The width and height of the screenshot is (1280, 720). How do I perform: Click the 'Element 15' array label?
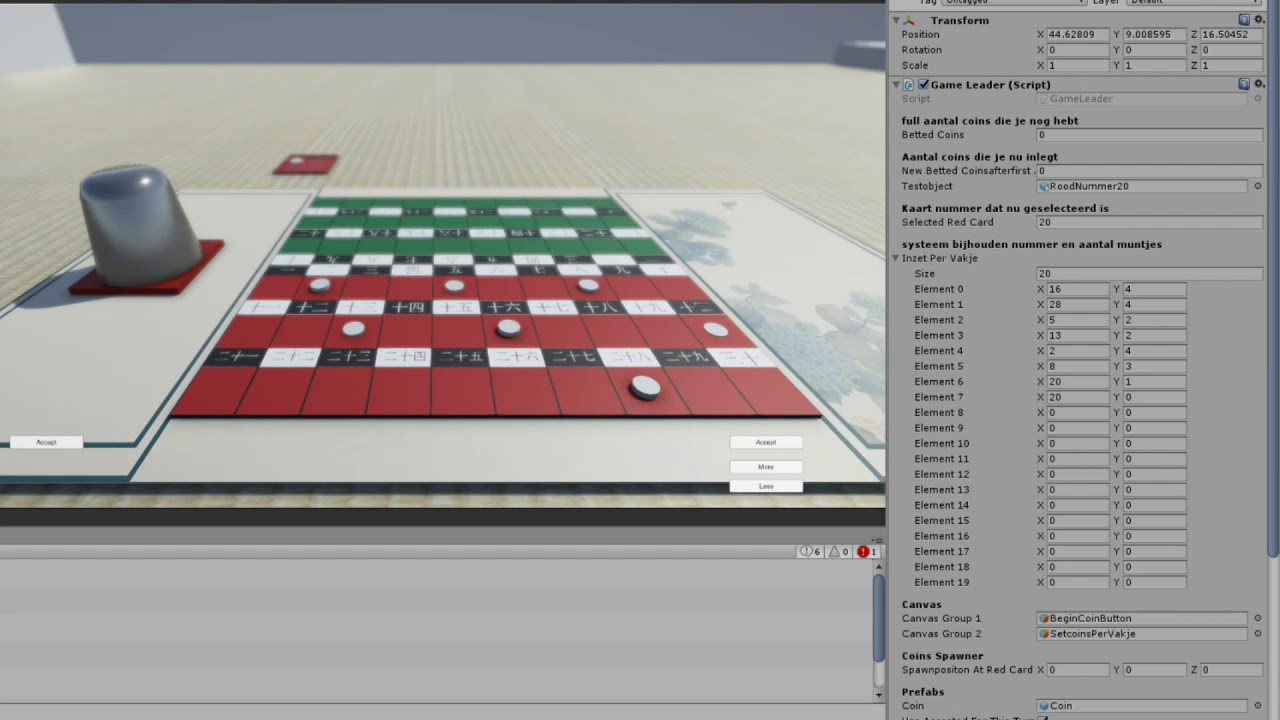pos(941,521)
